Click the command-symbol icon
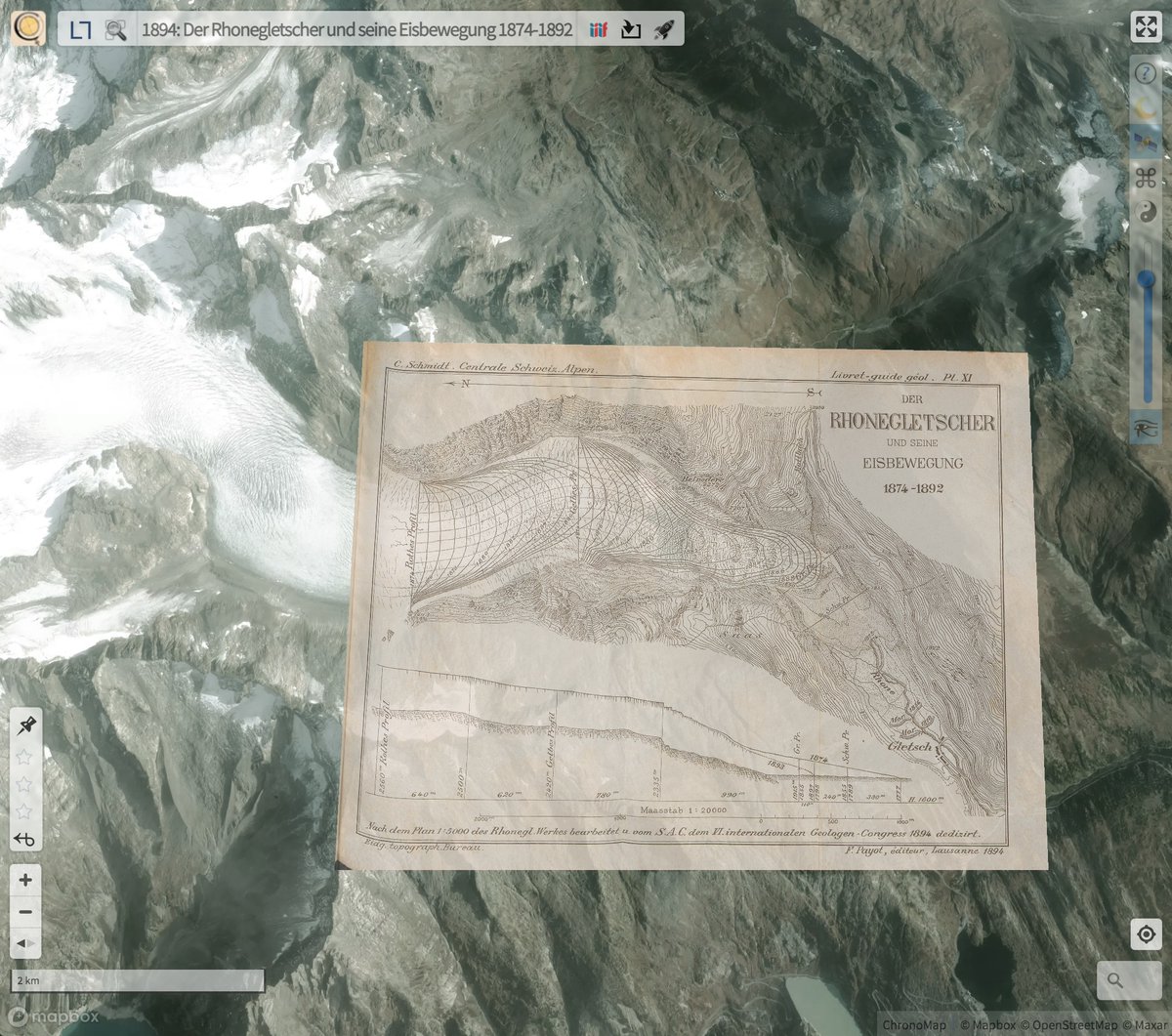The width and height of the screenshot is (1172, 1036). click(1146, 178)
